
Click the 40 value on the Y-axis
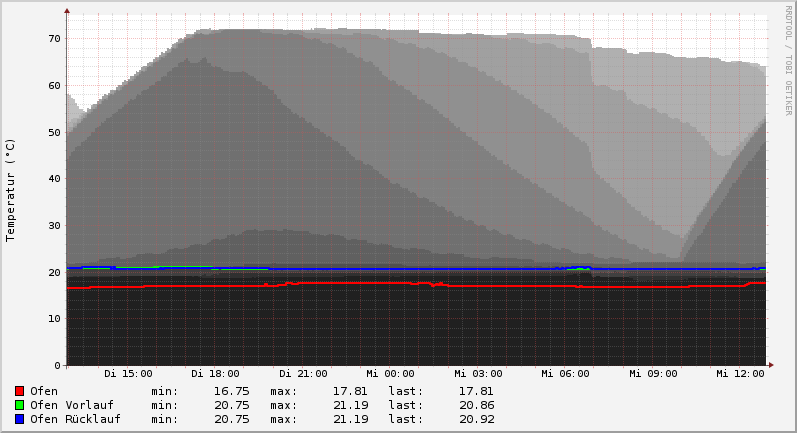(x=54, y=179)
